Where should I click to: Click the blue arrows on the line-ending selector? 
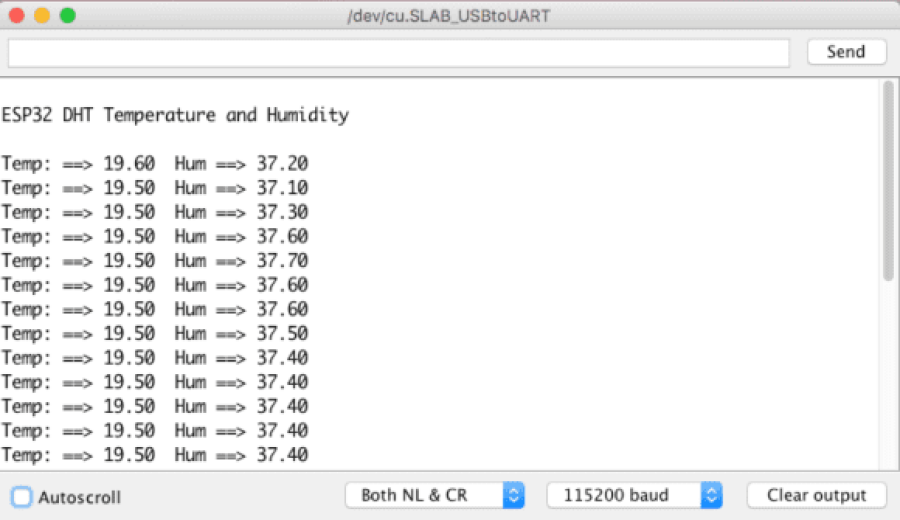pyautogui.click(x=513, y=495)
